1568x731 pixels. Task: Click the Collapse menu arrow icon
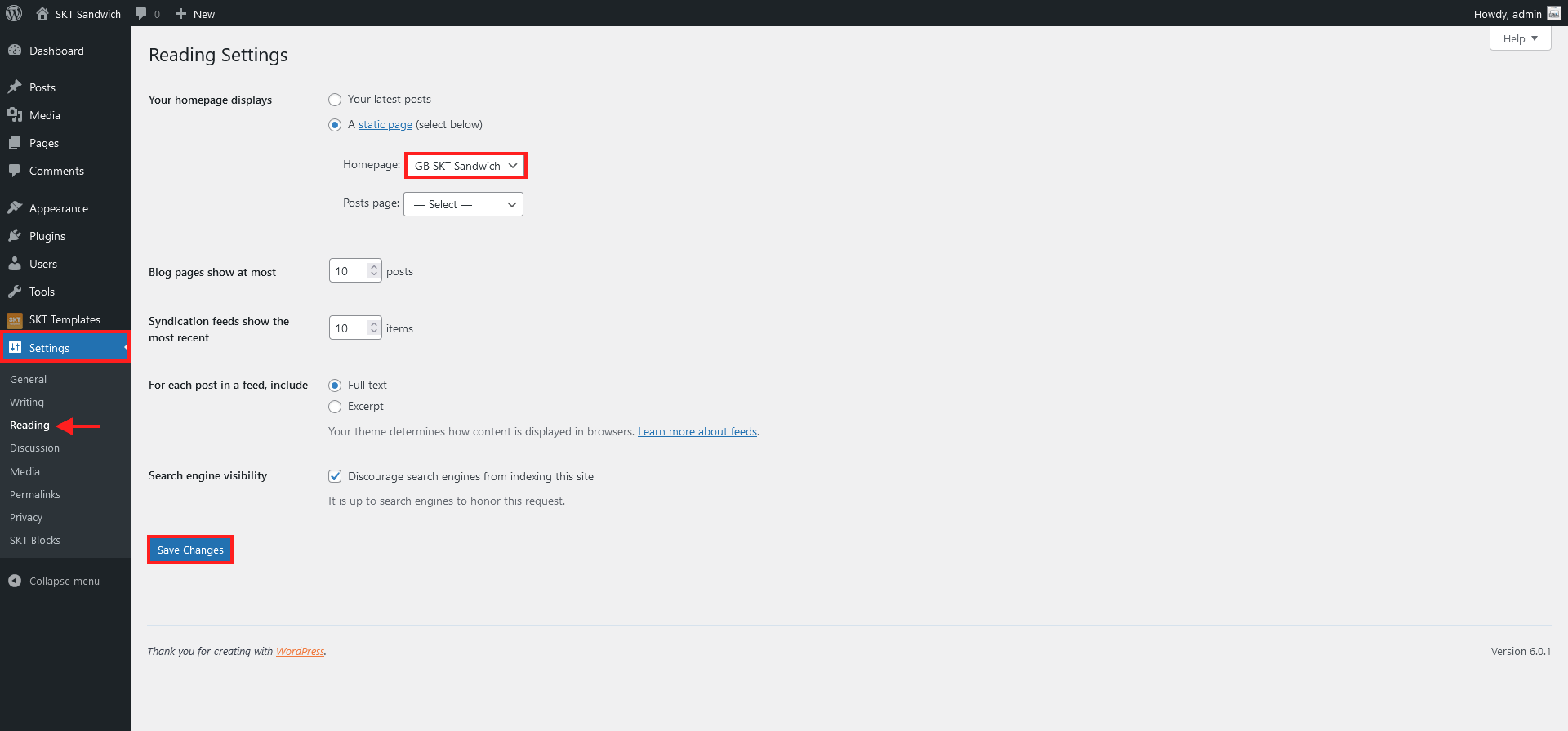click(15, 581)
